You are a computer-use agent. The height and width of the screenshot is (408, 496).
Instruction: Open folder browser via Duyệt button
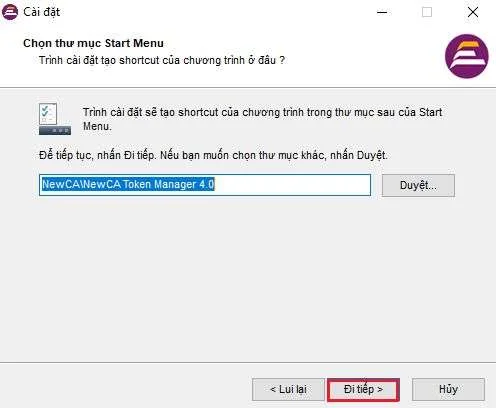coord(418,185)
